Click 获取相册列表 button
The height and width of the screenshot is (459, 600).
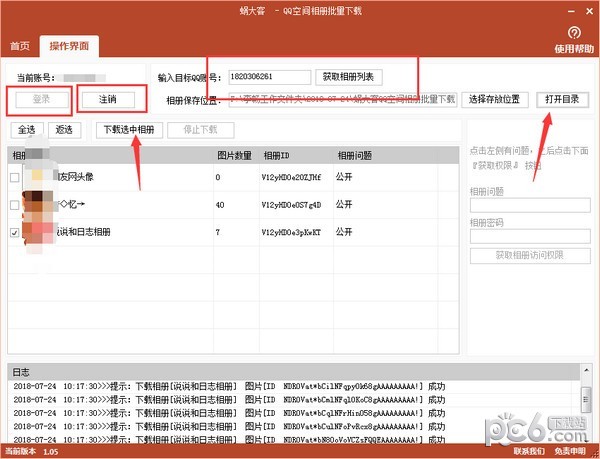coord(348,77)
